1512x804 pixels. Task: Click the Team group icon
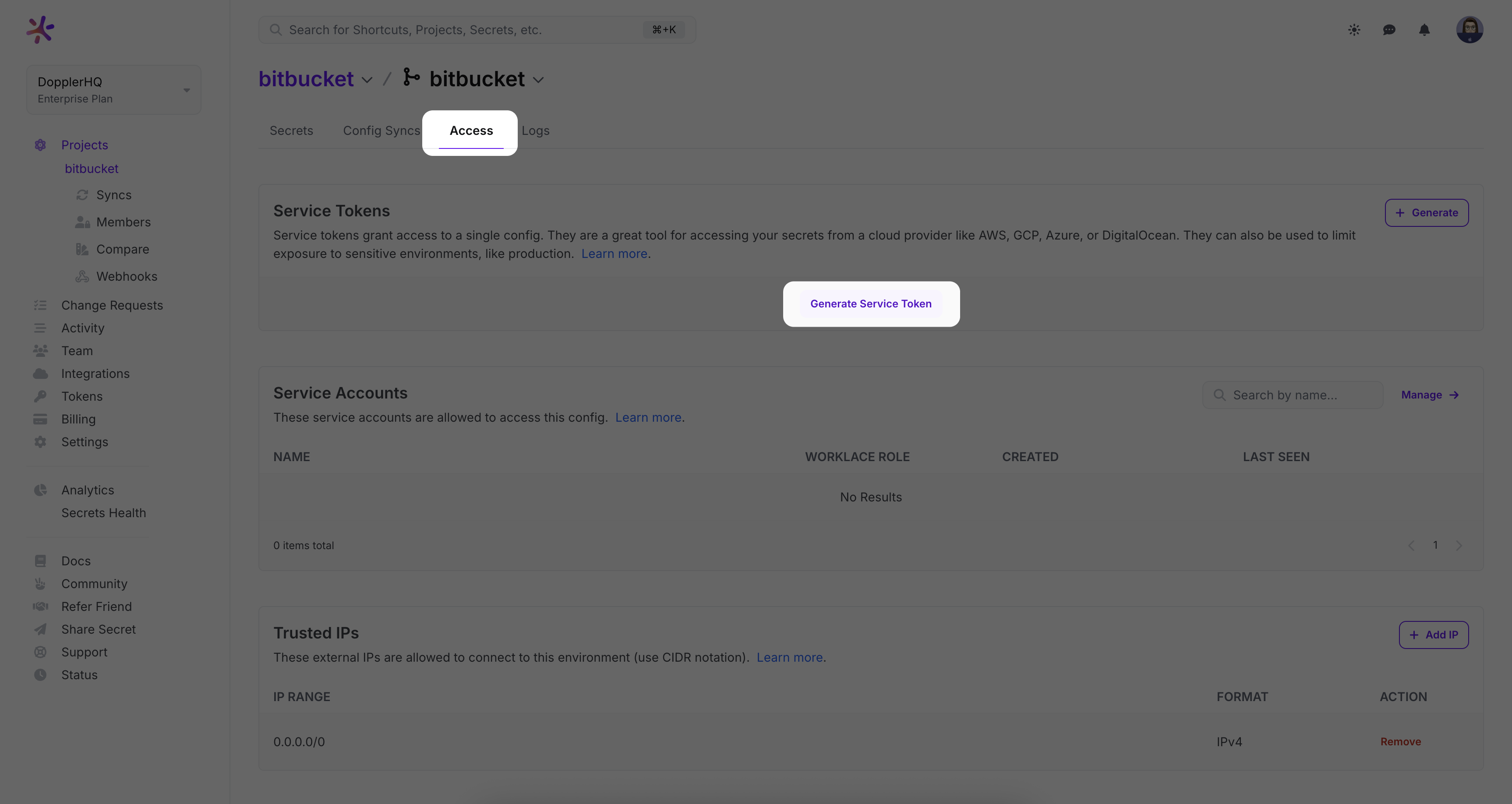40,351
